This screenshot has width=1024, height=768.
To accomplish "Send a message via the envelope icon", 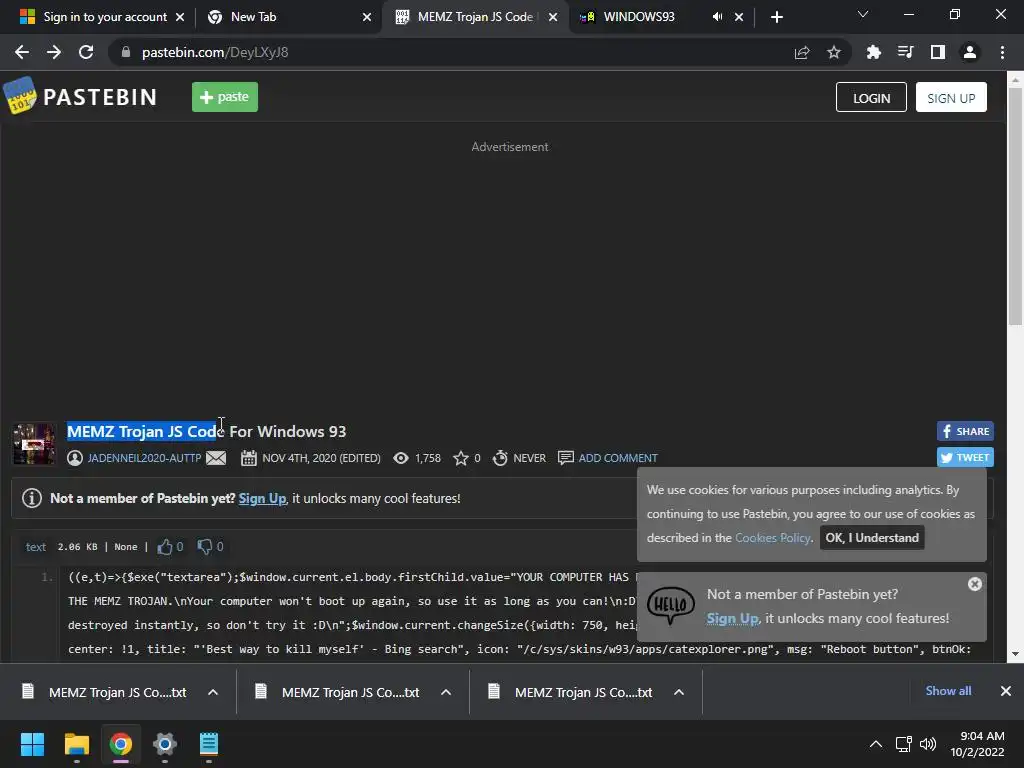I will click(216, 458).
